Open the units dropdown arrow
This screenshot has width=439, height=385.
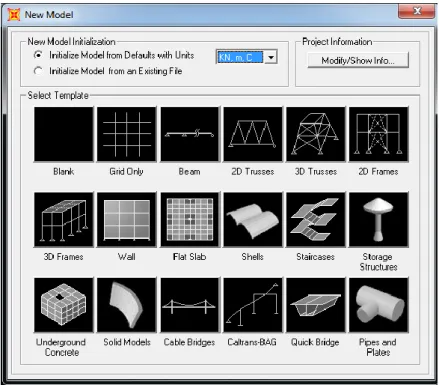click(x=271, y=57)
